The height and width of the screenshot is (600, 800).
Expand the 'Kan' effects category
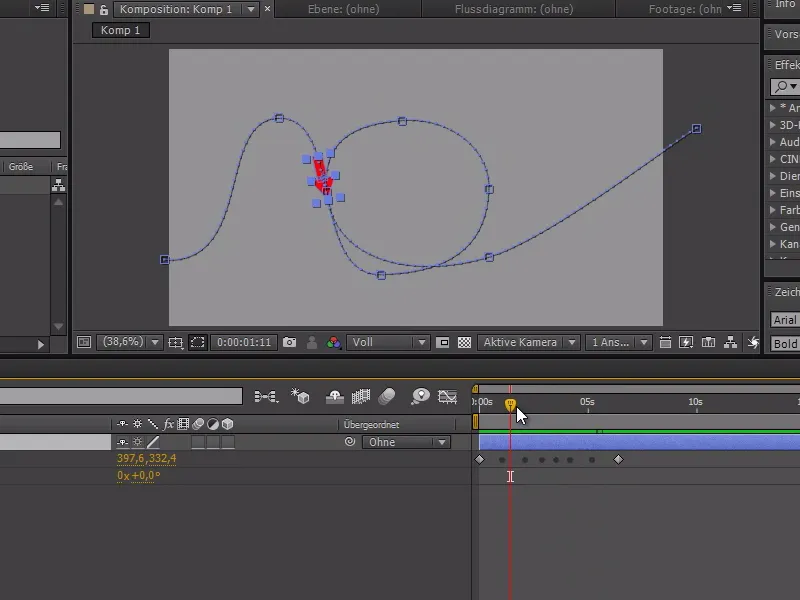[x=772, y=244]
